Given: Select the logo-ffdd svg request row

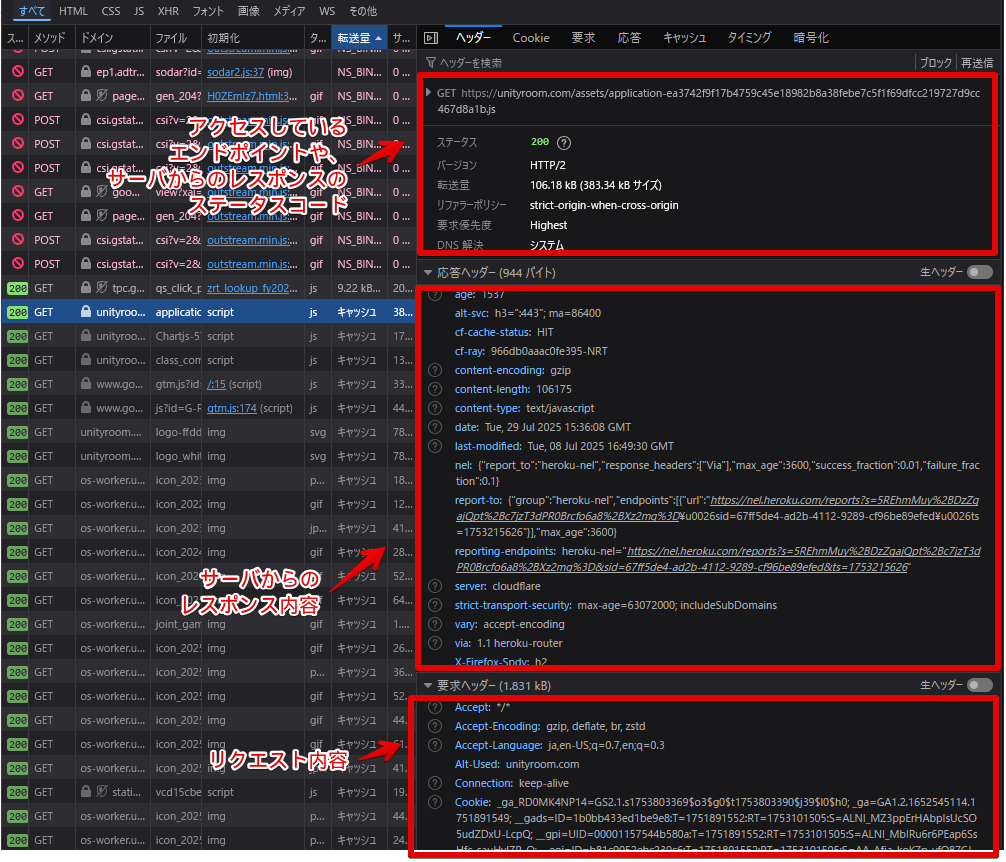Looking at the screenshot, I should (x=209, y=432).
